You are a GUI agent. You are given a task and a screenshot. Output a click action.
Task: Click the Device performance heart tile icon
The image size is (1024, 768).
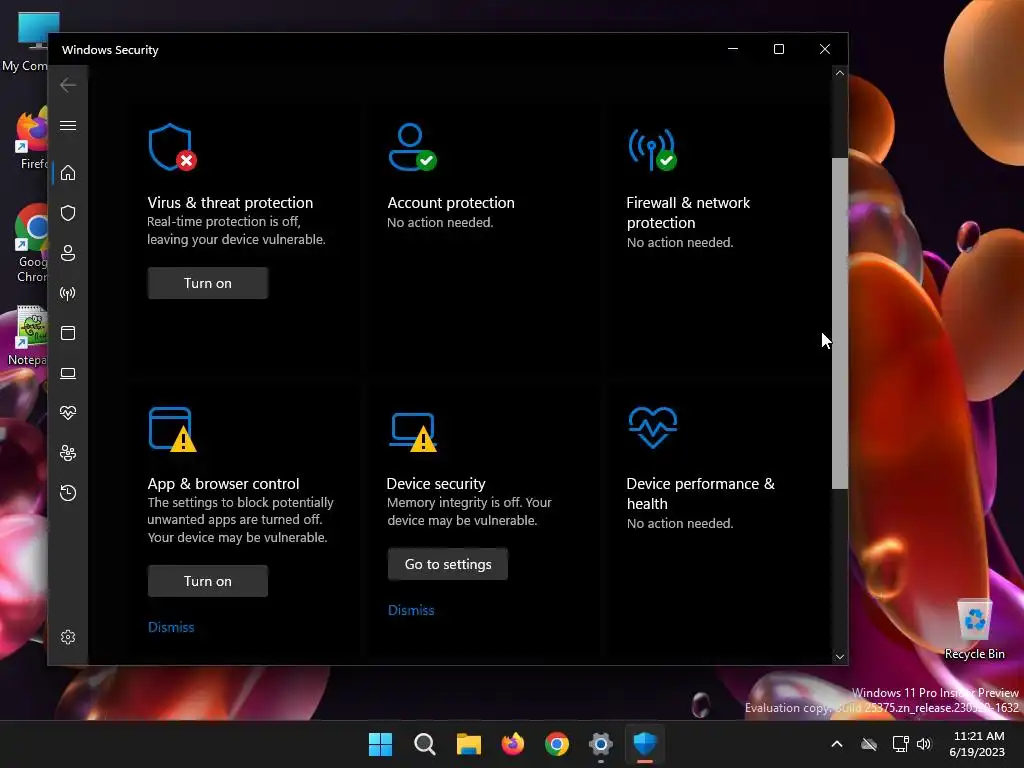[652, 427]
